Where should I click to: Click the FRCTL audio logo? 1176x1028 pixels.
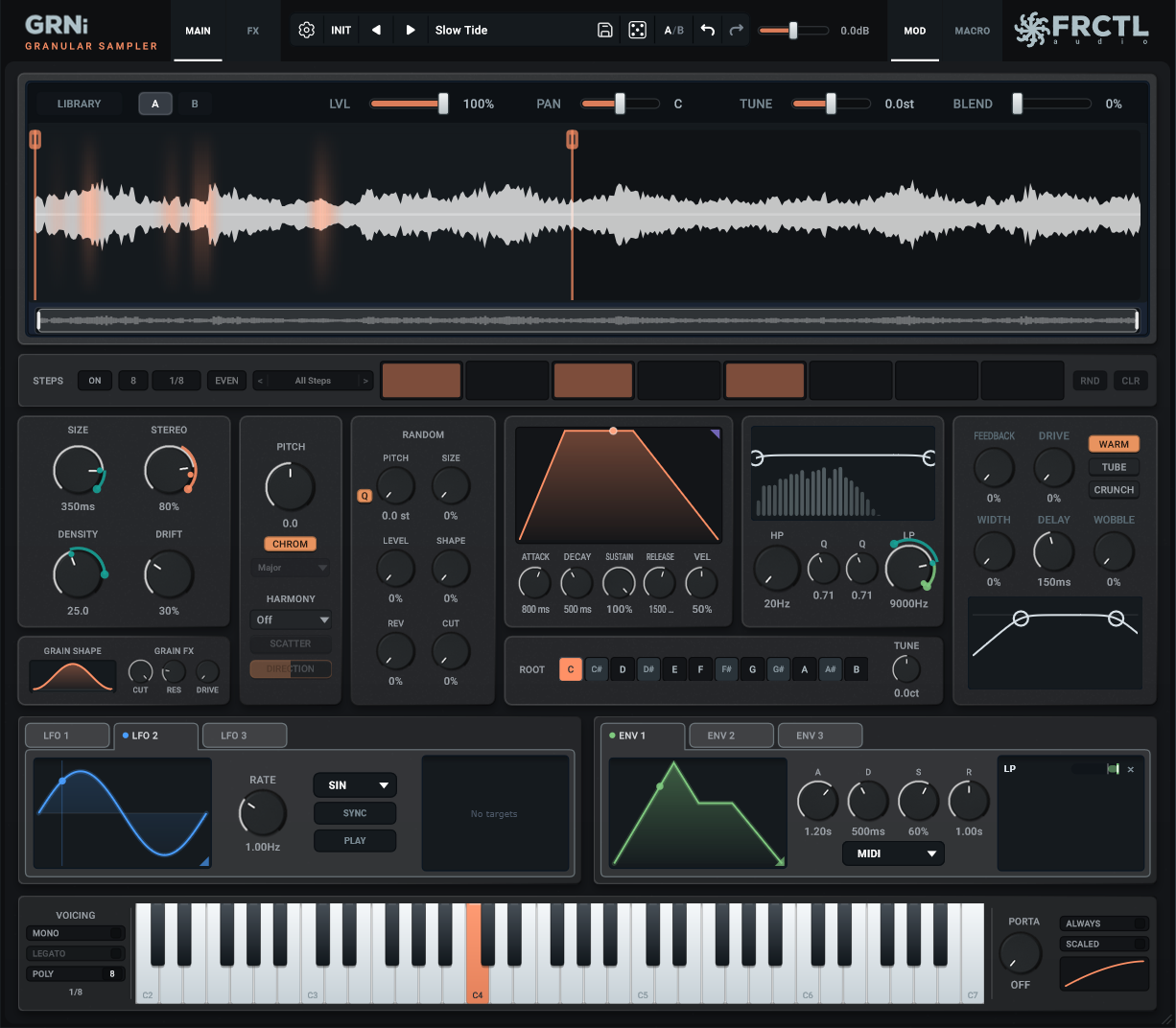click(x=1083, y=29)
